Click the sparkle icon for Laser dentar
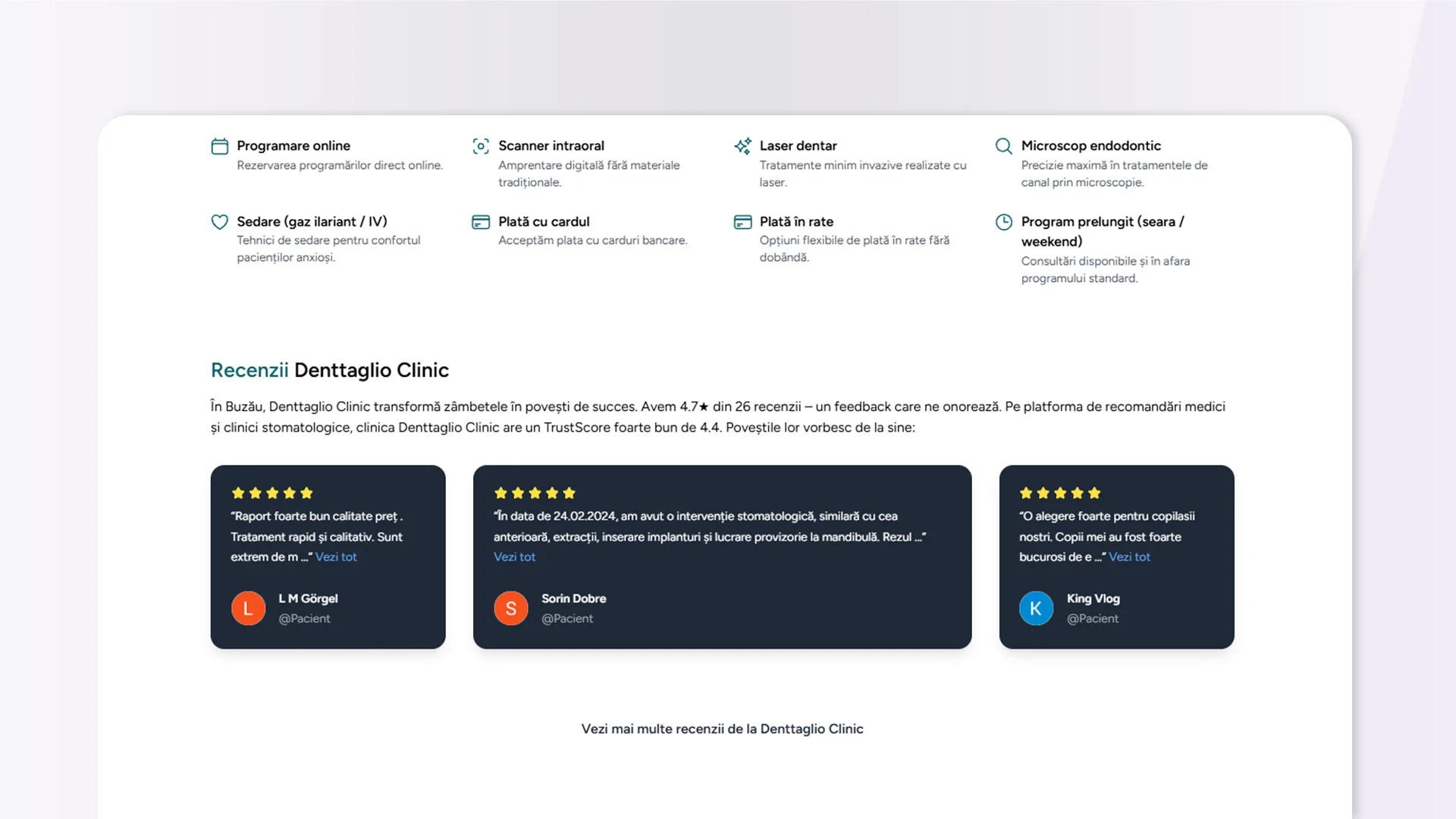 tap(742, 146)
